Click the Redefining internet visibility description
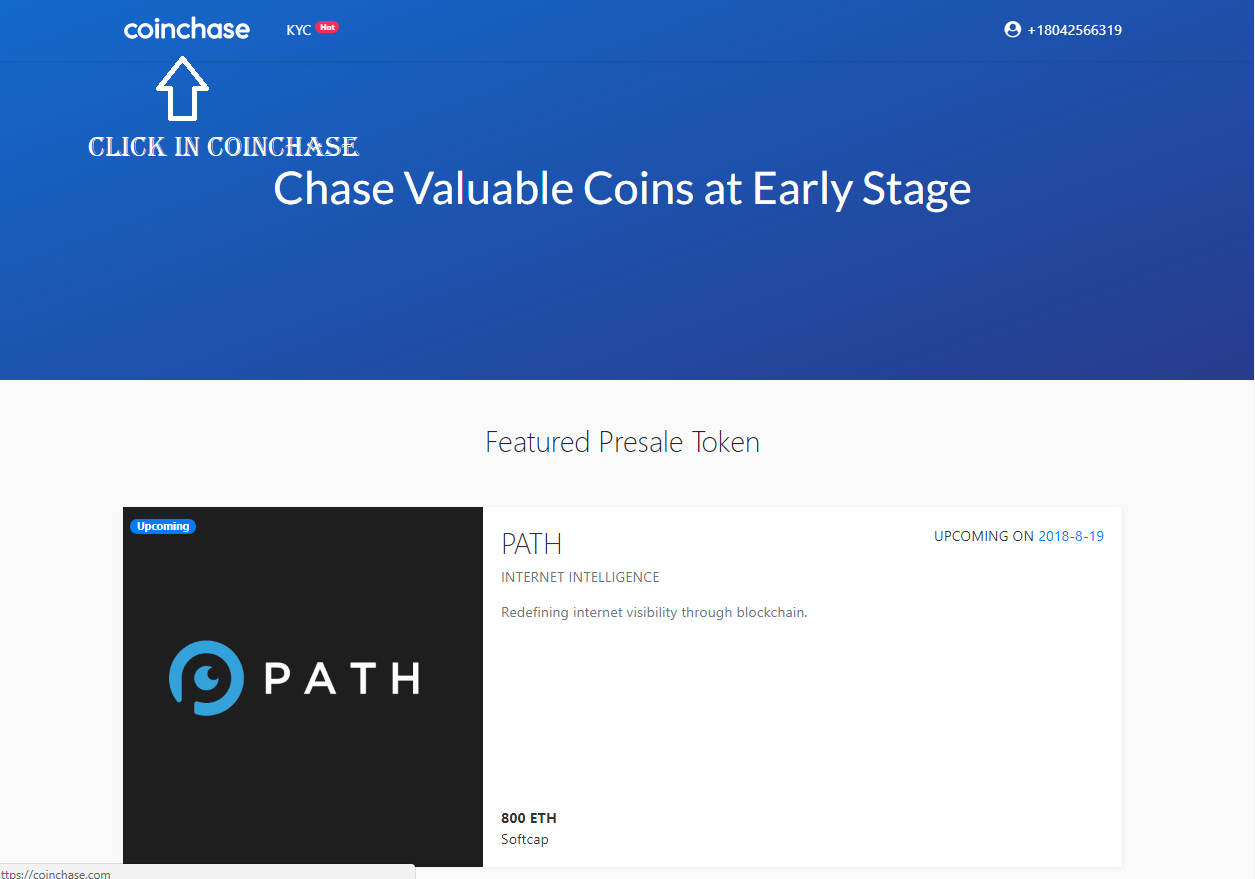This screenshot has width=1255, height=879. [x=654, y=612]
